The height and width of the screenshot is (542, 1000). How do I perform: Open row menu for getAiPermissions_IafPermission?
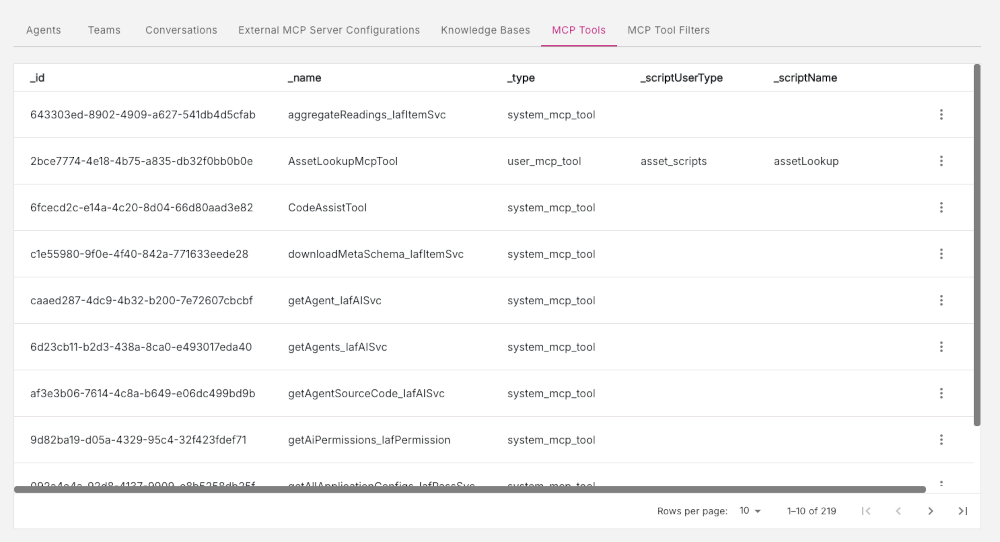pyautogui.click(x=941, y=440)
